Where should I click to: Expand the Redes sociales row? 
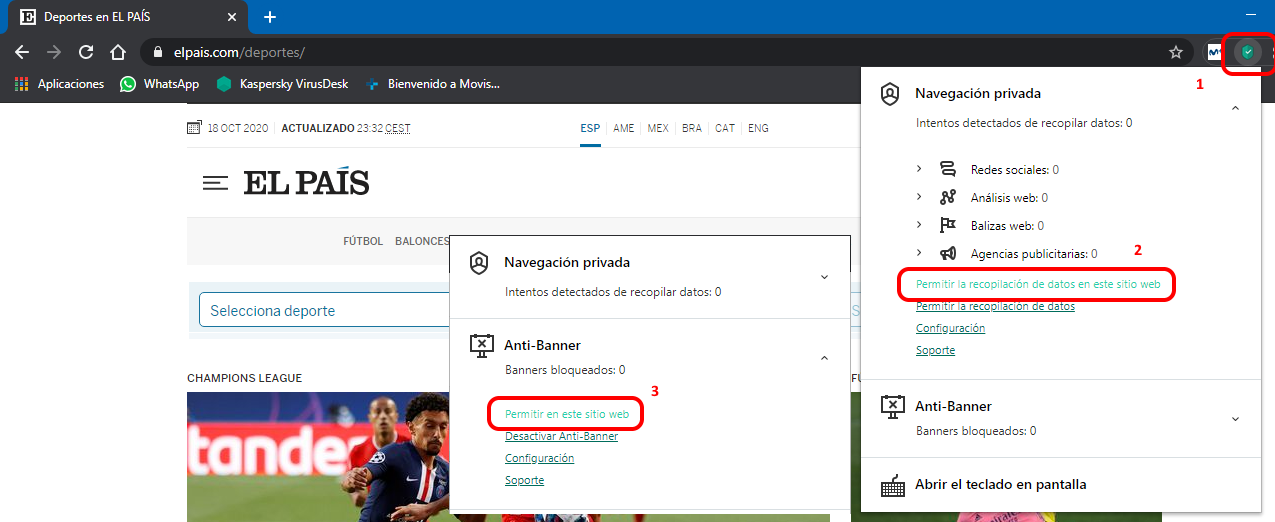920,170
